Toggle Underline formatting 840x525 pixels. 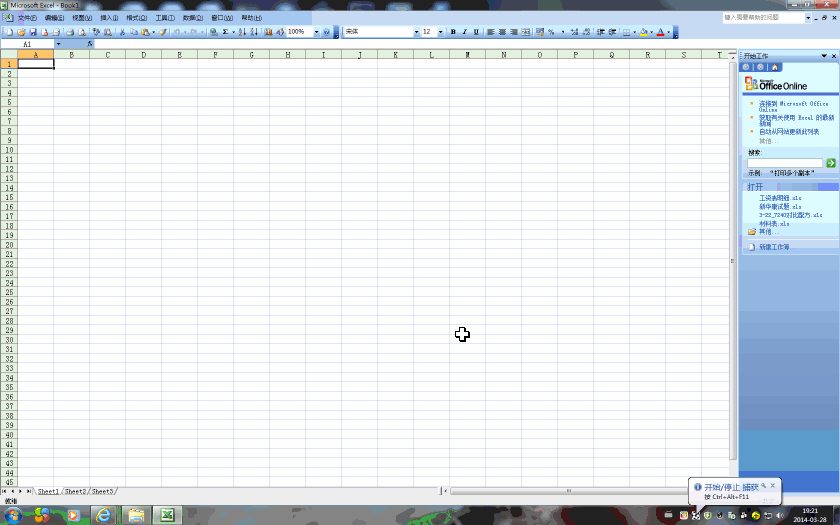476,32
